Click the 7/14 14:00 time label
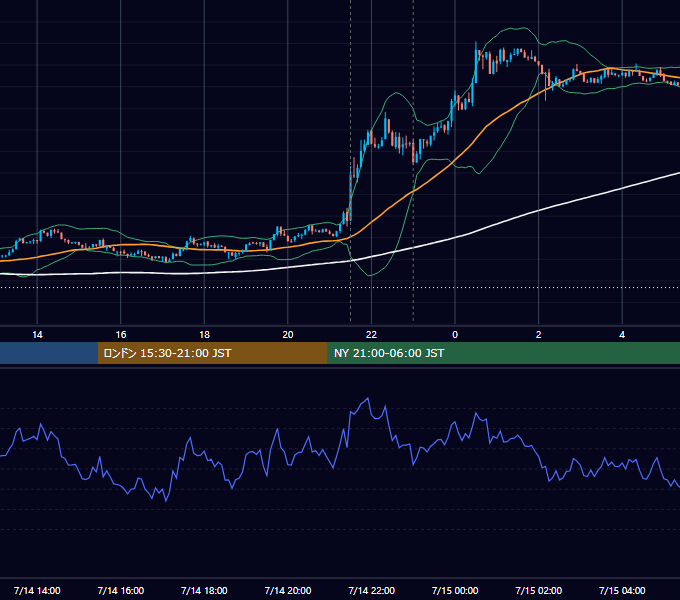 (37, 590)
